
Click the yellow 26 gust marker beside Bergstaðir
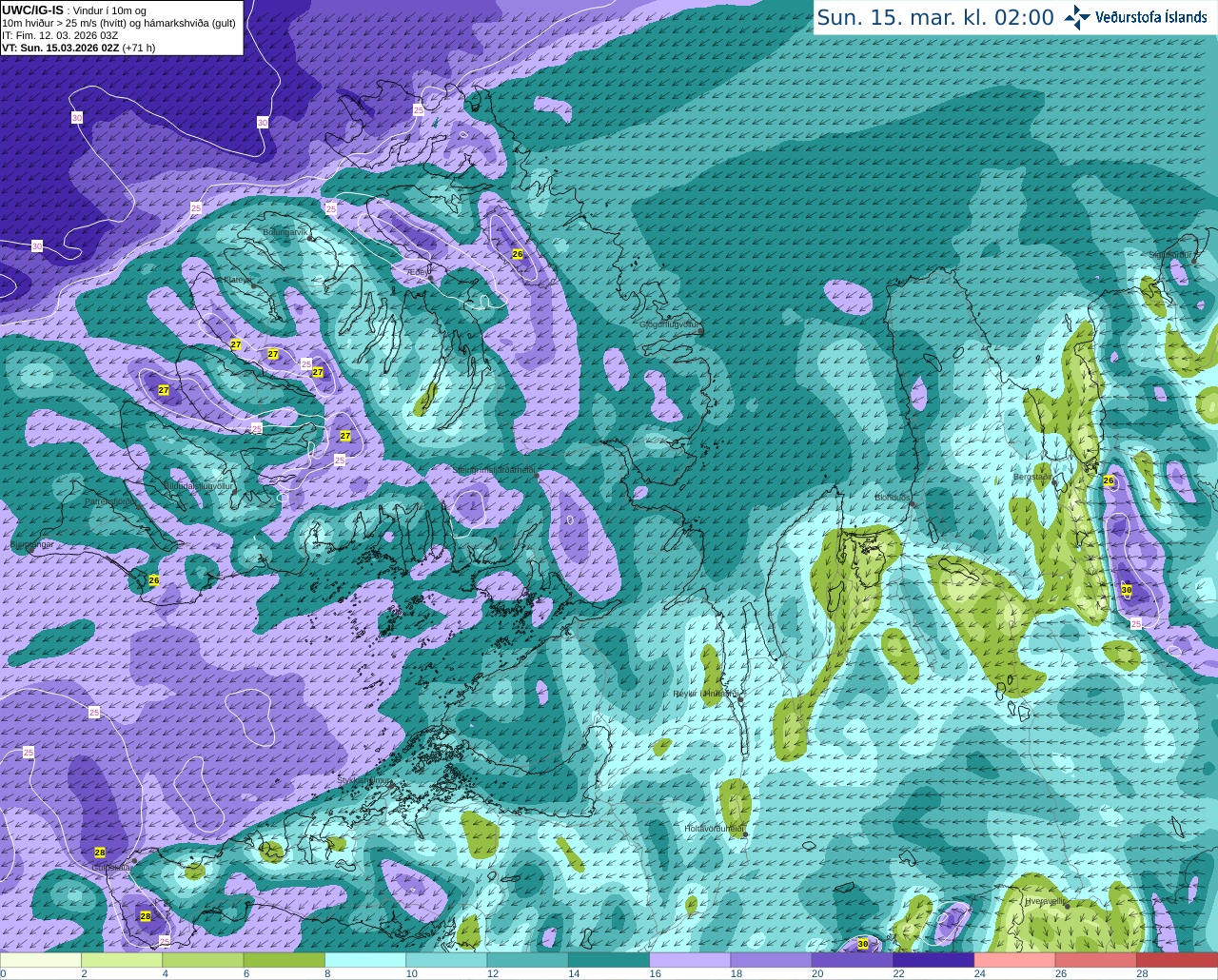(x=1109, y=481)
